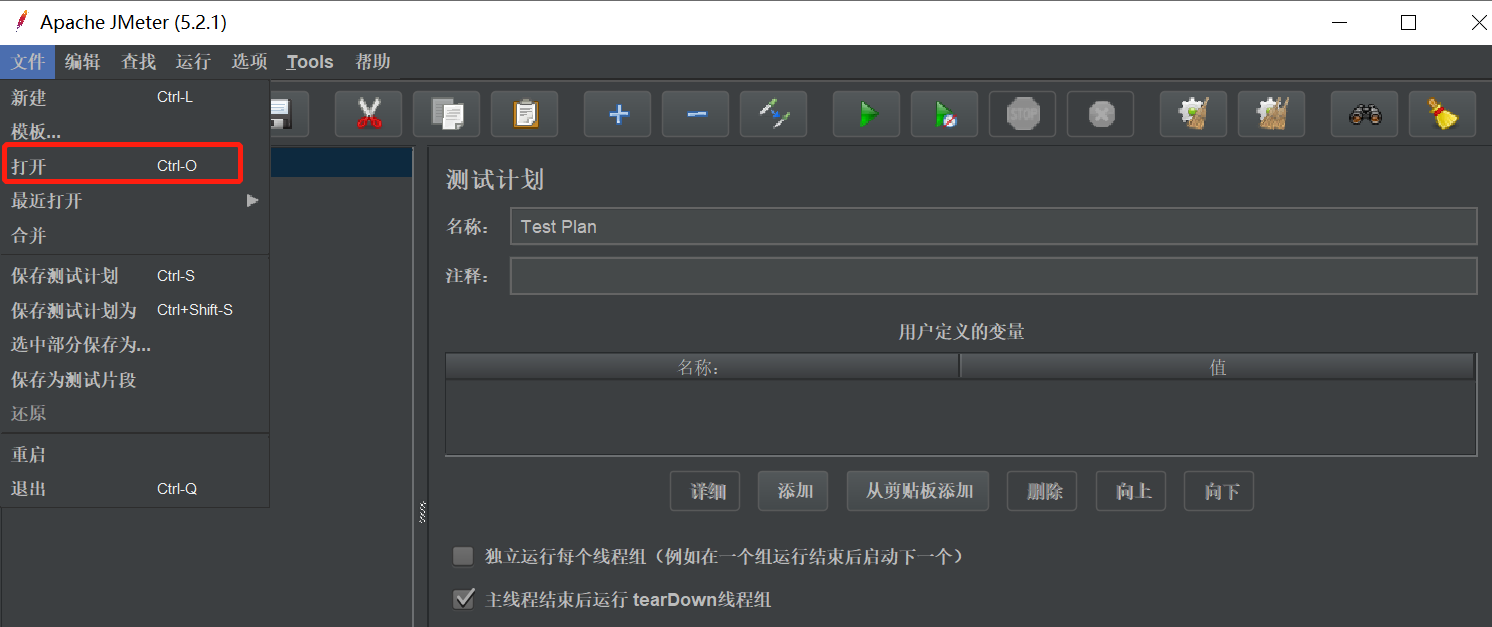Open the 编辑 menu
Viewport: 1492px width, 627px height.
(83, 62)
